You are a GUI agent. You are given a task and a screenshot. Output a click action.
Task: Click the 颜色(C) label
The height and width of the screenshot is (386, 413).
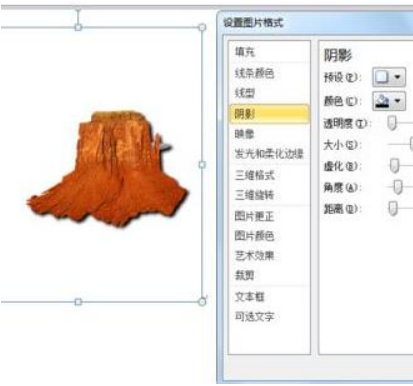point(343,101)
